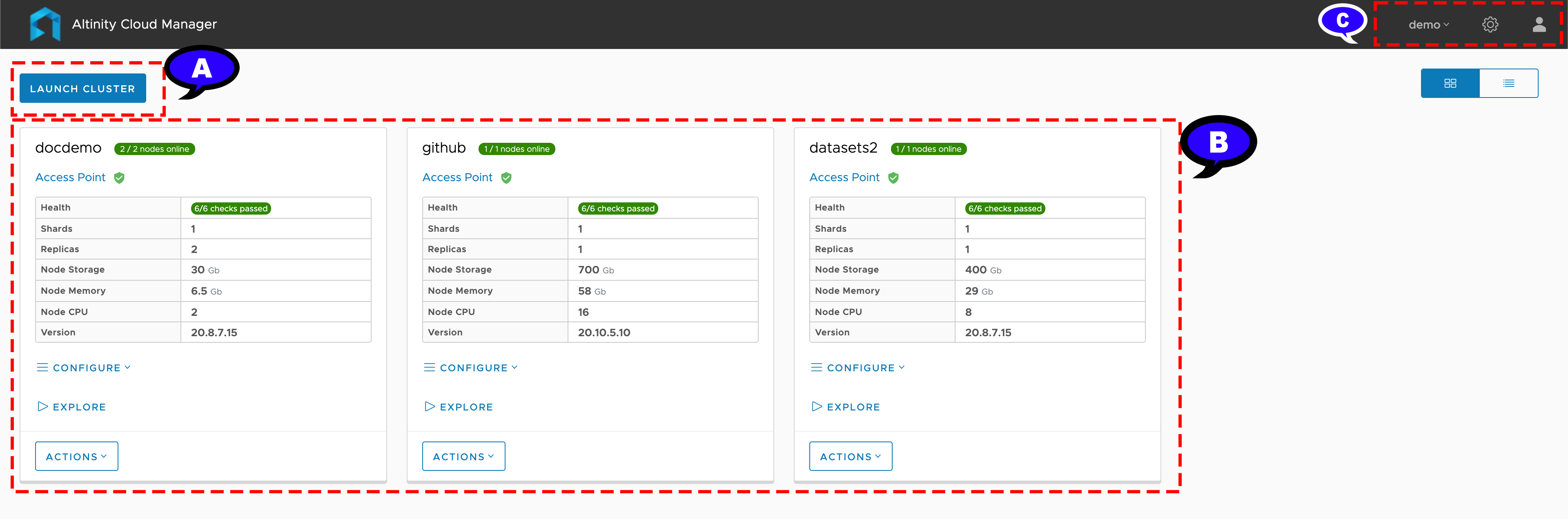This screenshot has height=519, width=1568.
Task: Click the datasets2 access point shield icon
Action: [893, 177]
